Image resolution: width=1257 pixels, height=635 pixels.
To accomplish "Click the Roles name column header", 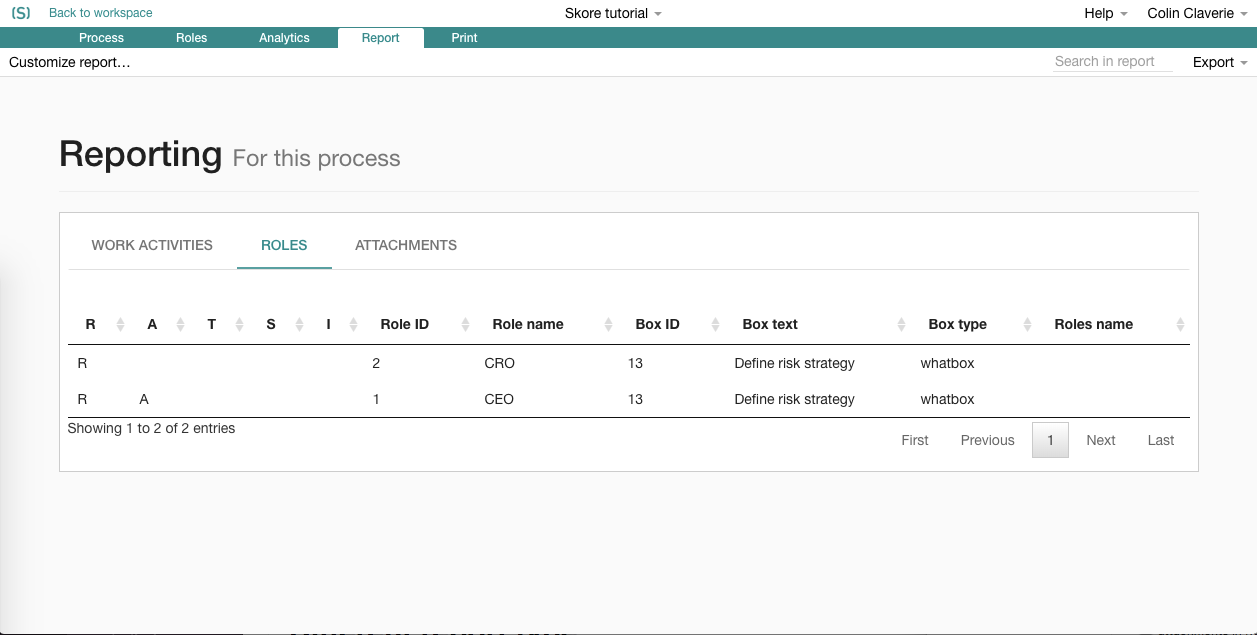I will pyautogui.click(x=1094, y=324).
